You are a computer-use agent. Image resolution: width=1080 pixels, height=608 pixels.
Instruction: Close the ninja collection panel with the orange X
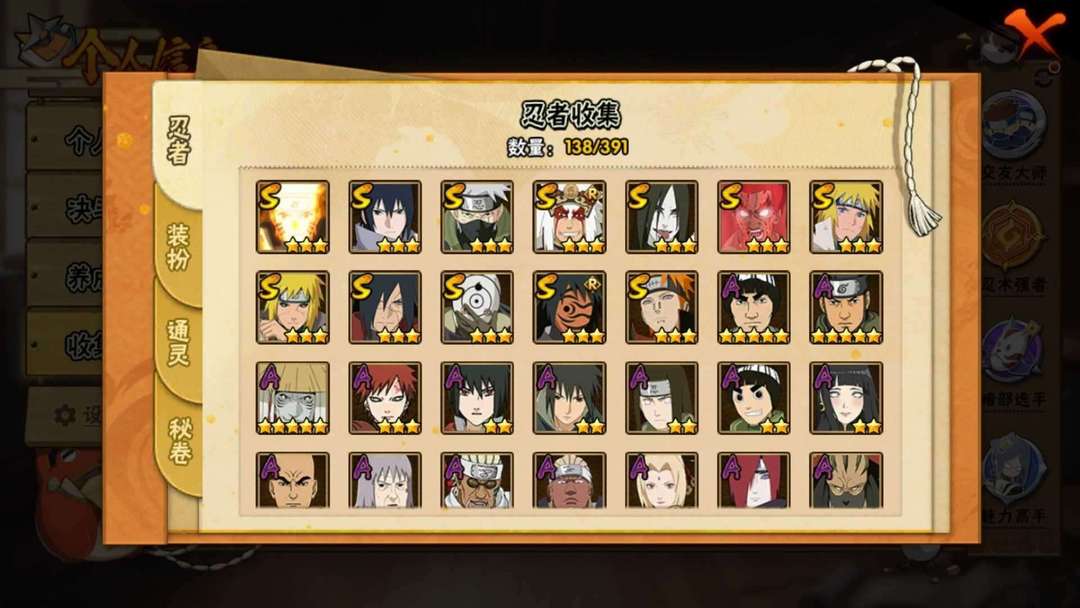1035,32
